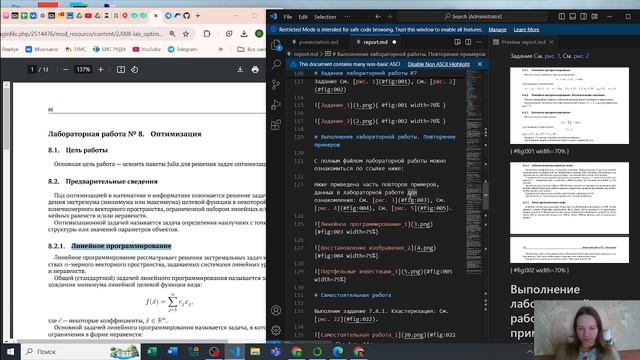Viewport: 640px width, 360px height.
Task: Open Extensions view in VS Code
Action: click(276, 124)
